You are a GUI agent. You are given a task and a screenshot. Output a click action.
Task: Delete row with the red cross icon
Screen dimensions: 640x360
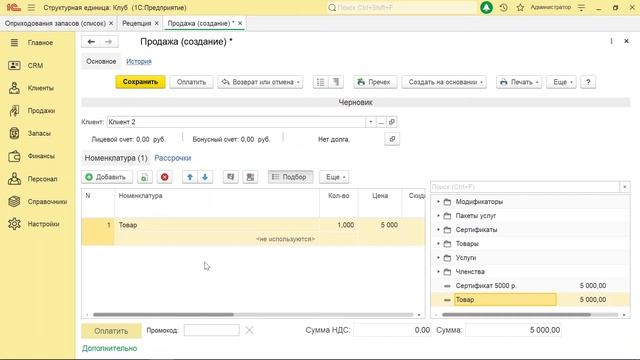[164, 177]
